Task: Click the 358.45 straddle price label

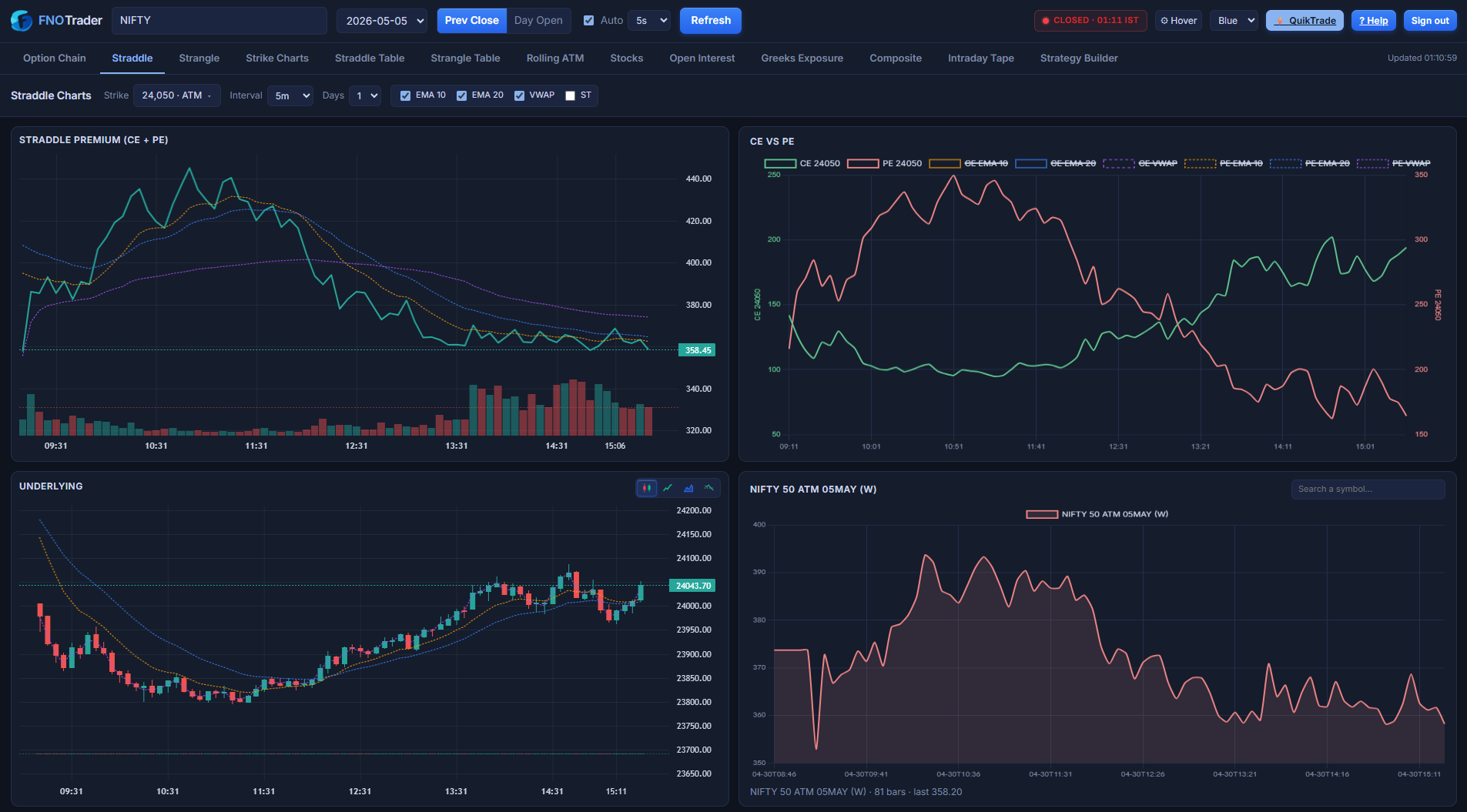Action: (x=697, y=350)
